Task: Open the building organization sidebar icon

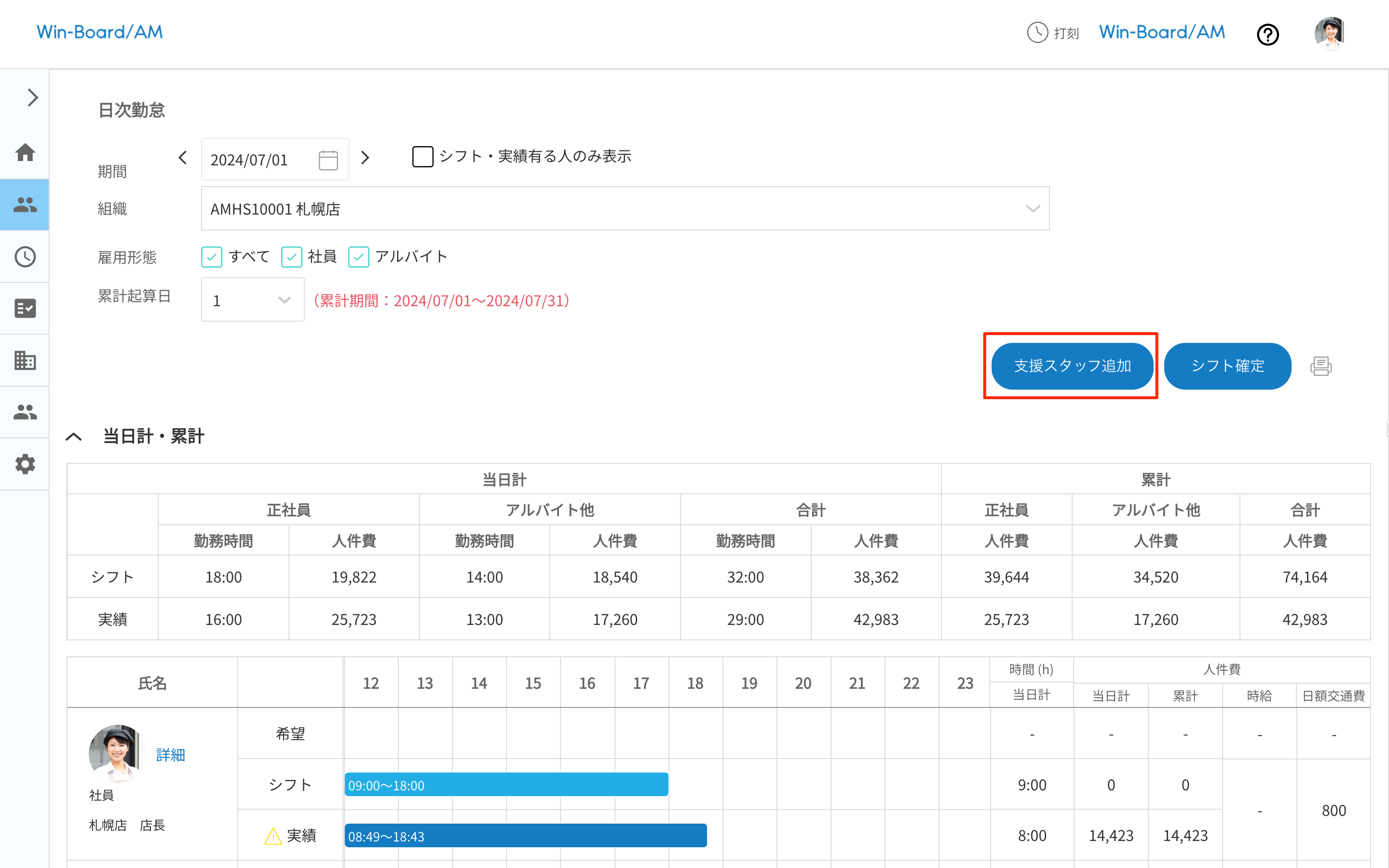Action: (25, 361)
